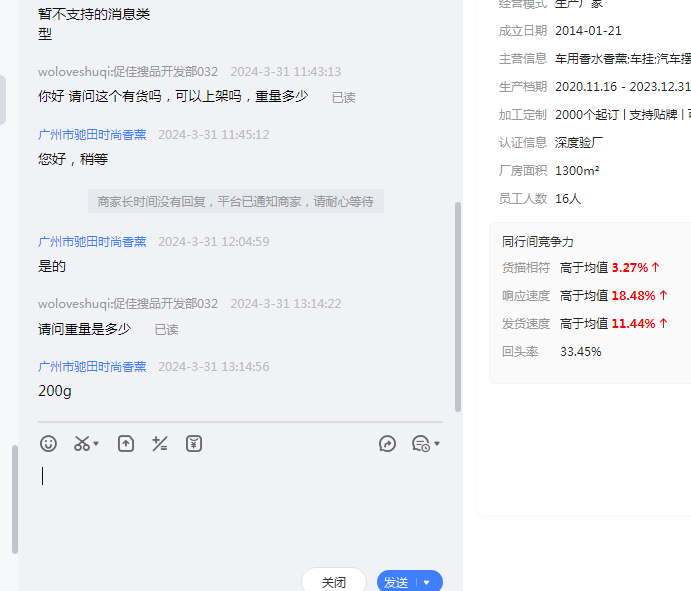This screenshot has height=591, width=691.
Task: Open the chat history clock icon
Action: (x=420, y=443)
